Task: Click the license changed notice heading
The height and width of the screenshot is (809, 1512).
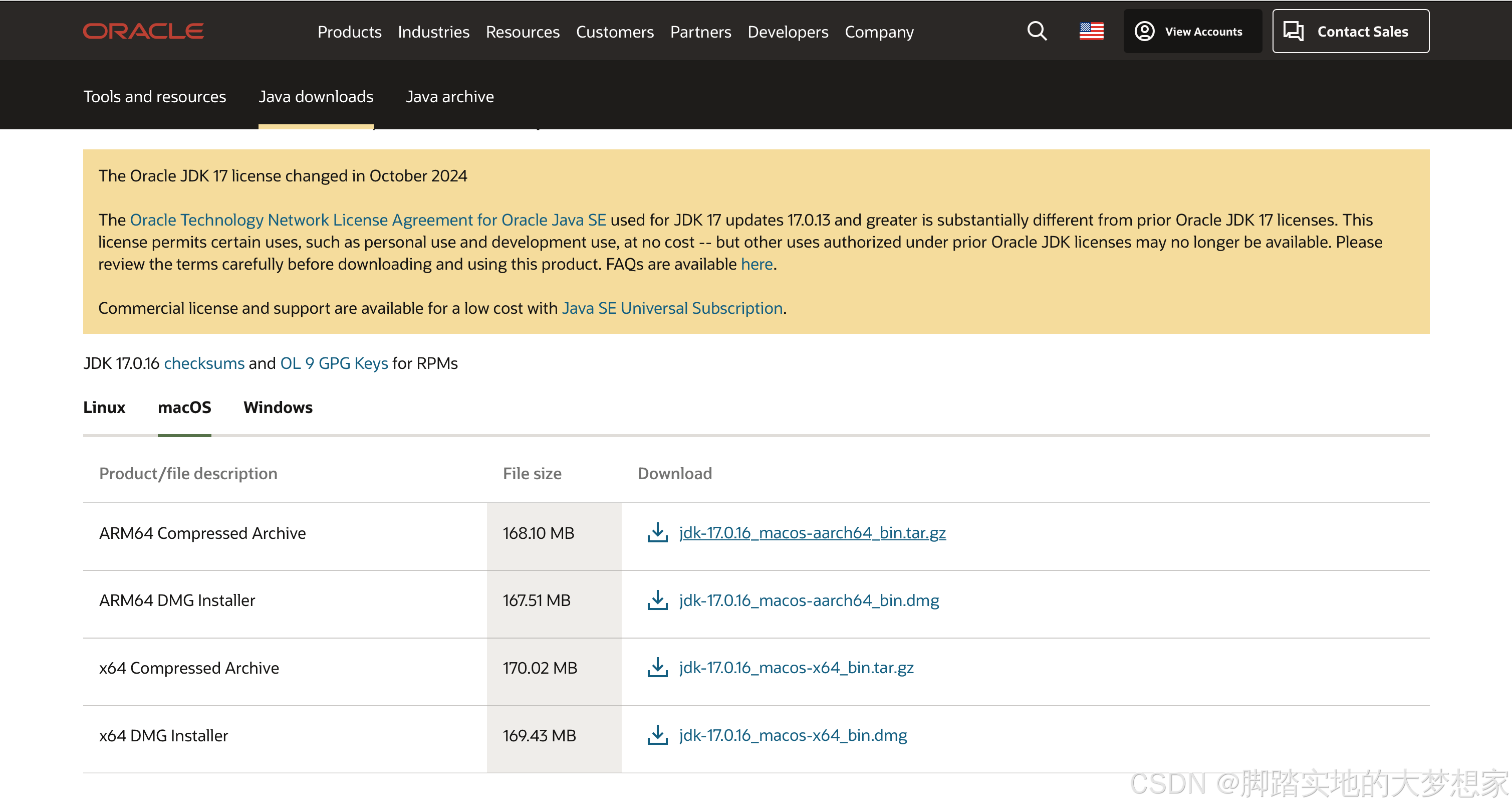Action: click(283, 176)
